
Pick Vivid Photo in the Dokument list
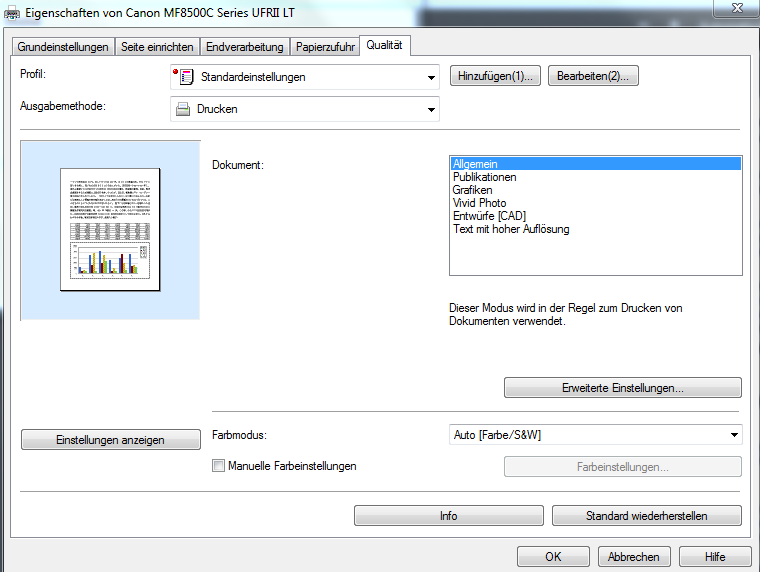coord(596,203)
